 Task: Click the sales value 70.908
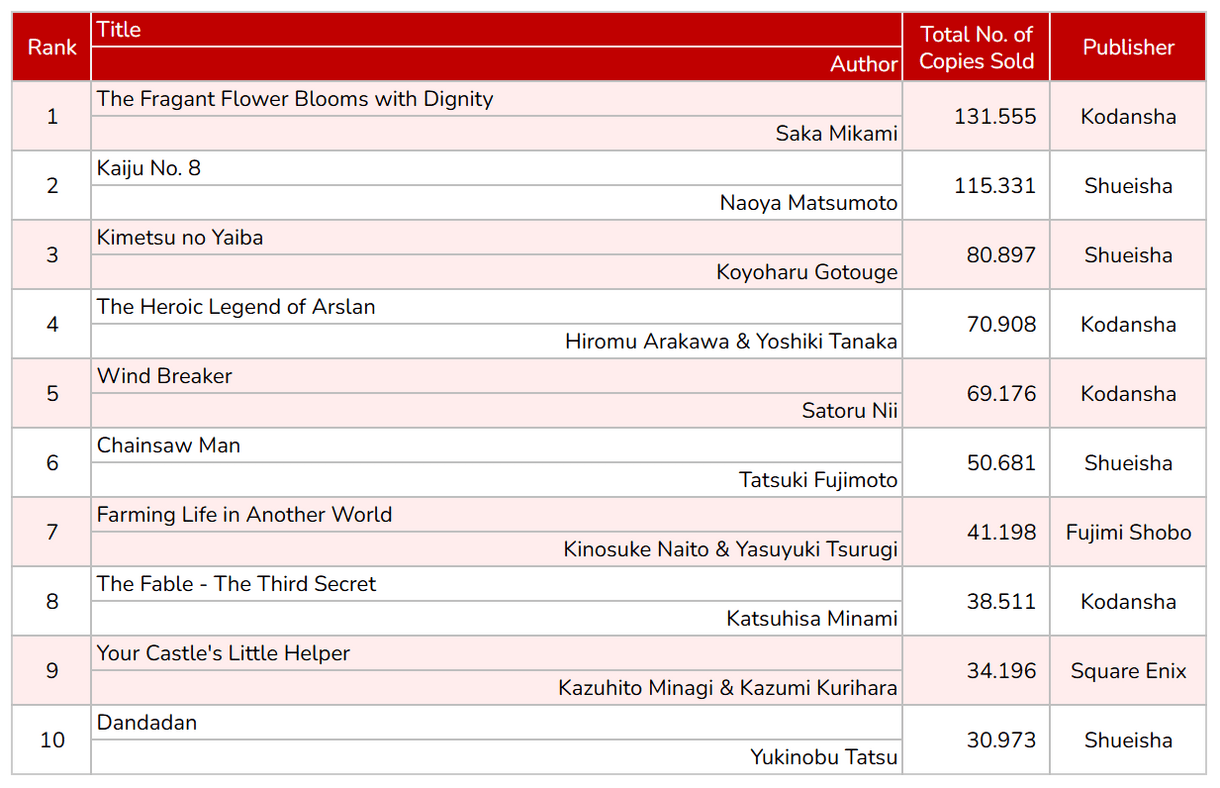pyautogui.click(x=1001, y=325)
